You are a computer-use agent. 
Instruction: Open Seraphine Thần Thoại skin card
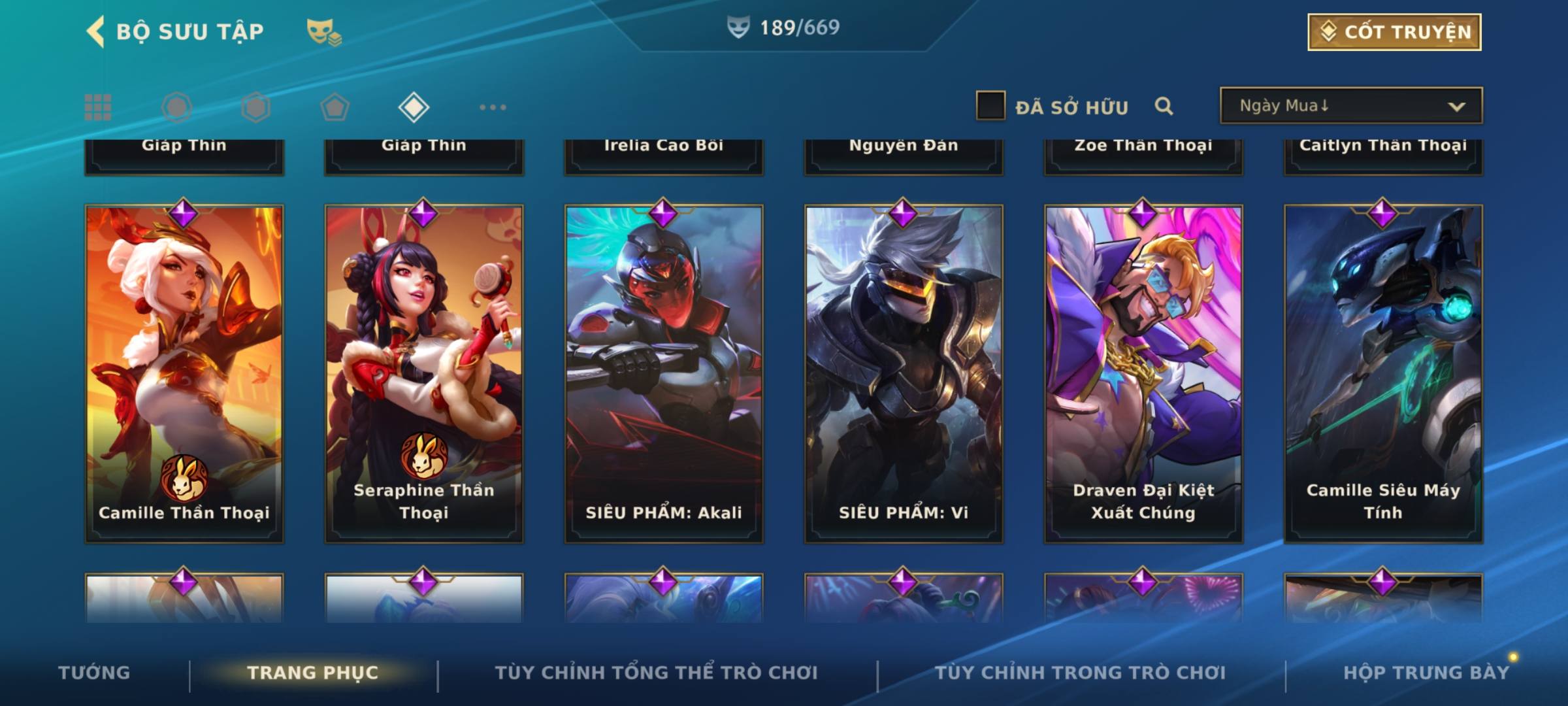click(424, 374)
